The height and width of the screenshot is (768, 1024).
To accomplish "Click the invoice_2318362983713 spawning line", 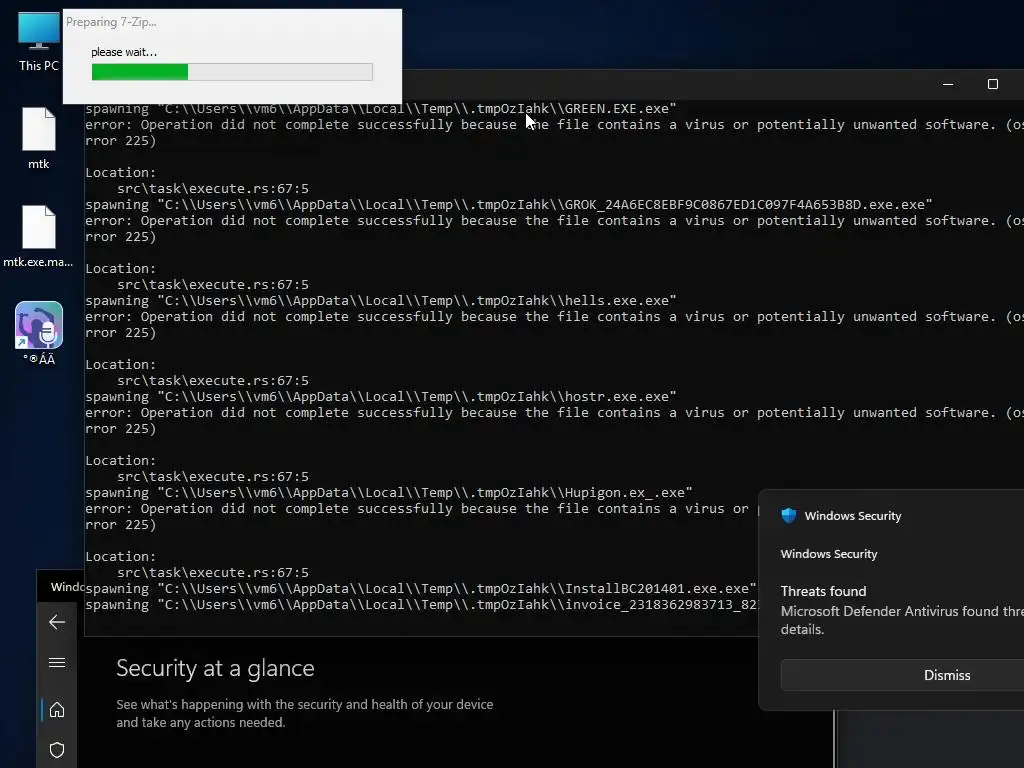I will 421,605.
